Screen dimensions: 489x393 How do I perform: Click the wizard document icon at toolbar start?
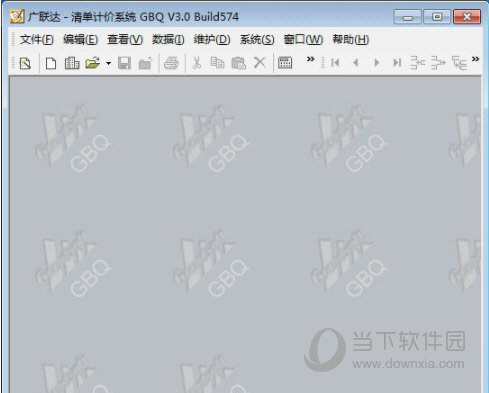pyautogui.click(x=25, y=63)
